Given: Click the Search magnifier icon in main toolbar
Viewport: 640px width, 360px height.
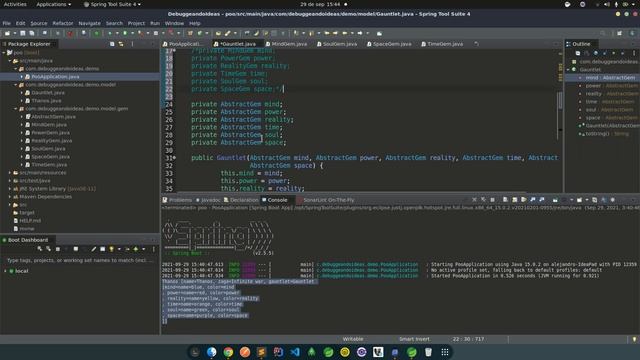Looking at the screenshot, I should [603, 33].
